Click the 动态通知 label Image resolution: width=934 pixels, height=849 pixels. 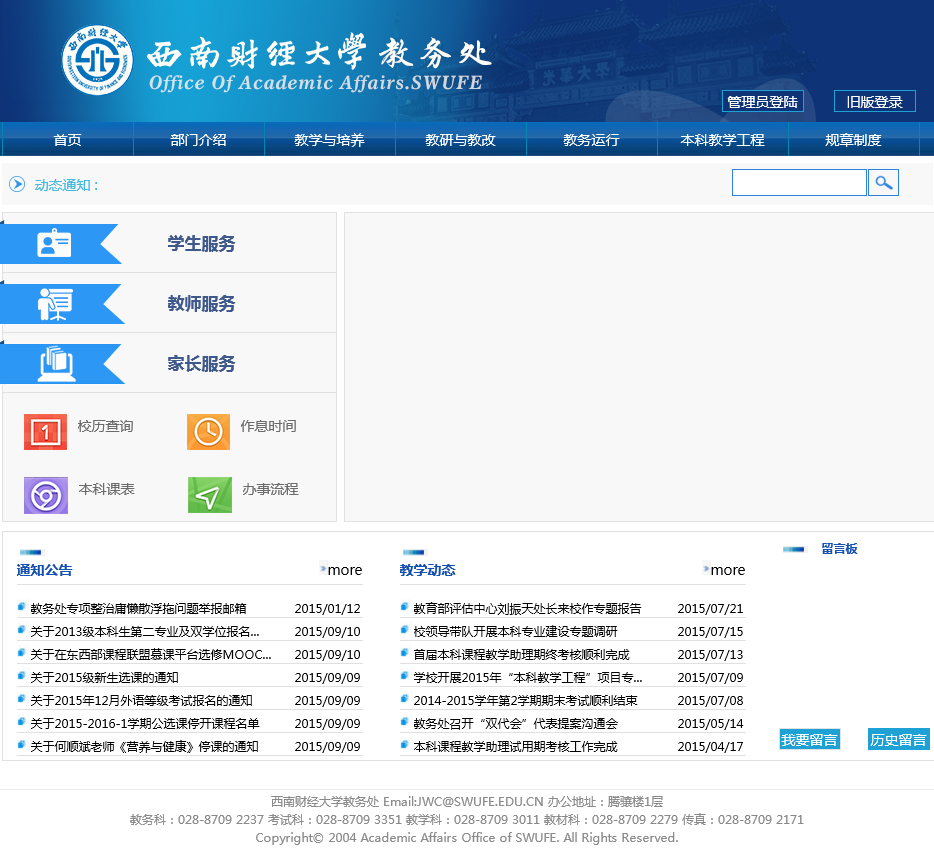[66, 185]
